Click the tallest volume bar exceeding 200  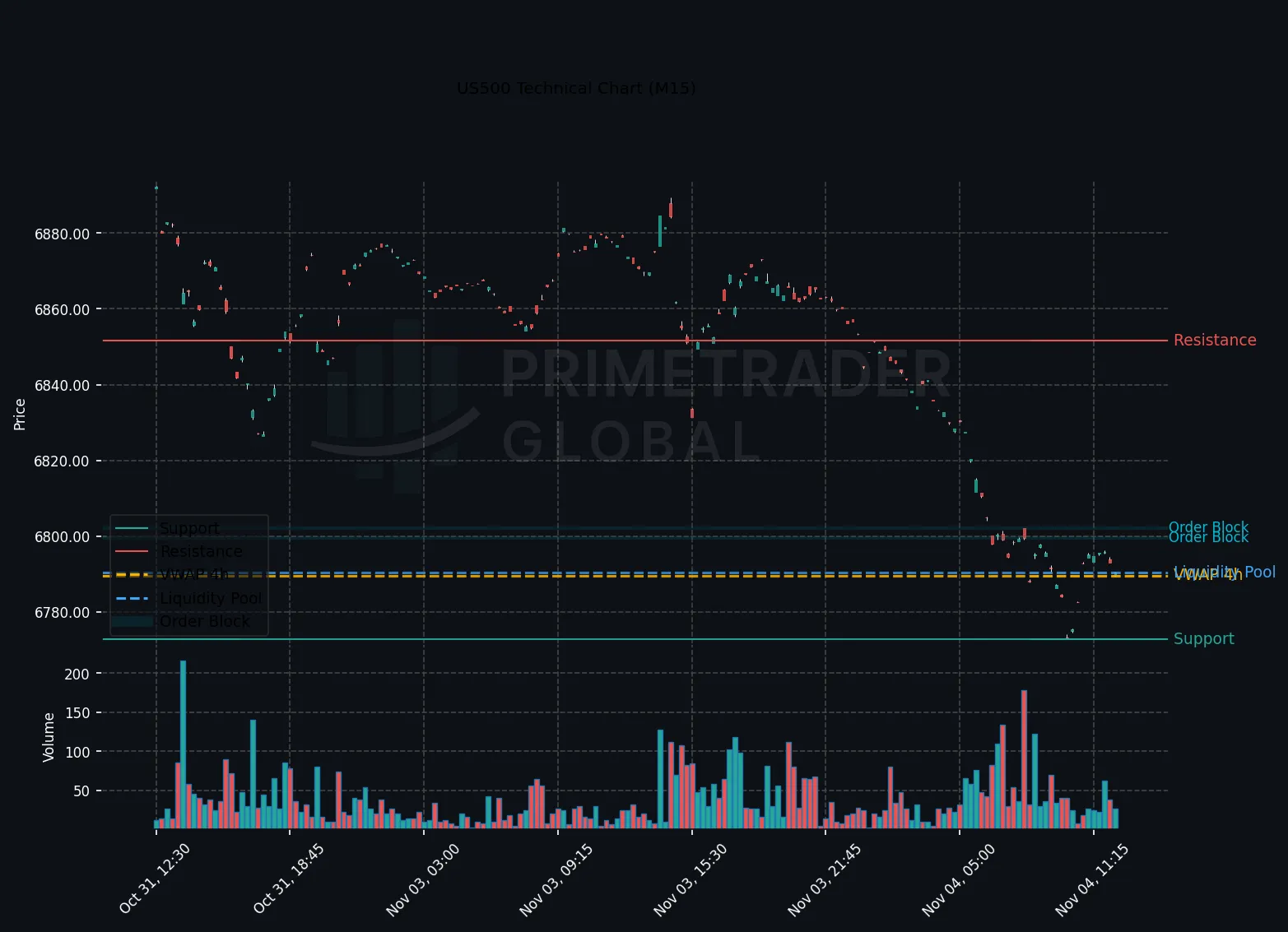[183, 744]
